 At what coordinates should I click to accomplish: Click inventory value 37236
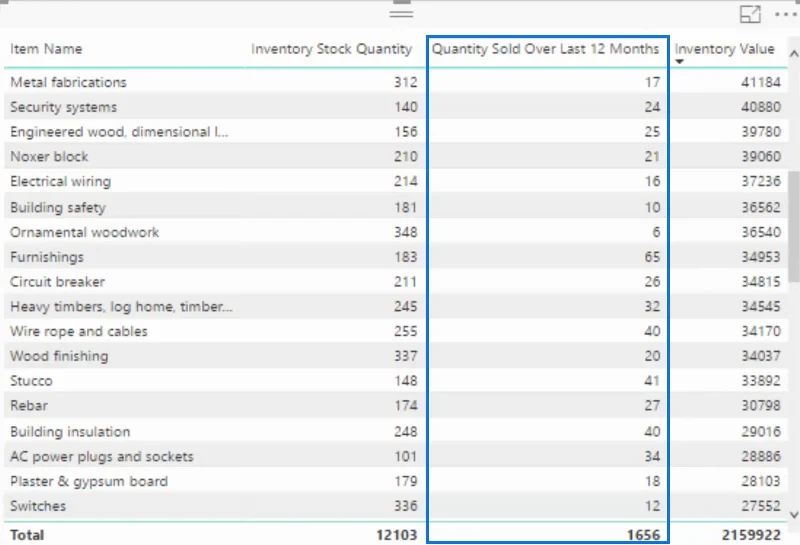click(x=761, y=181)
